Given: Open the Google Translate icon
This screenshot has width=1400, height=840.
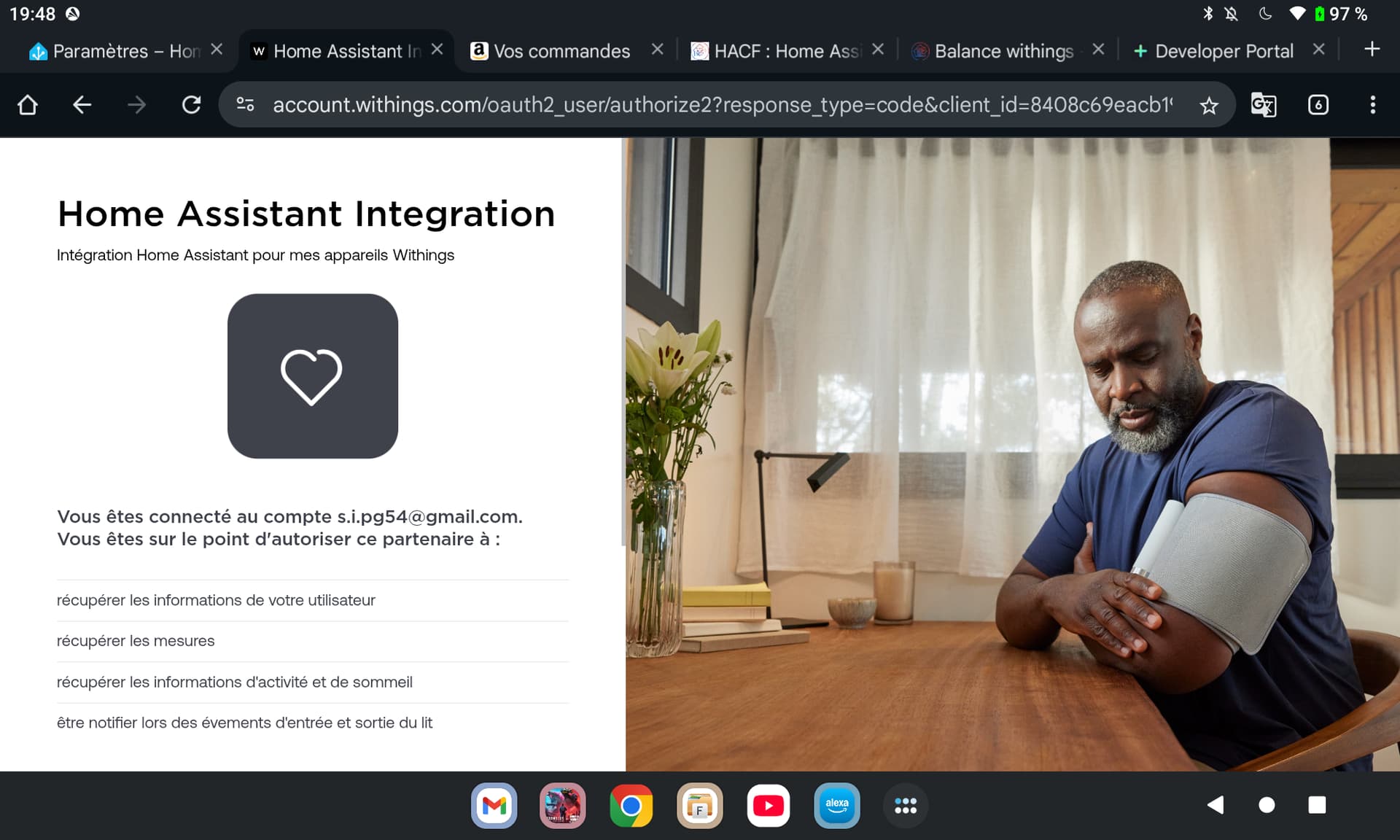Looking at the screenshot, I should [1263, 105].
